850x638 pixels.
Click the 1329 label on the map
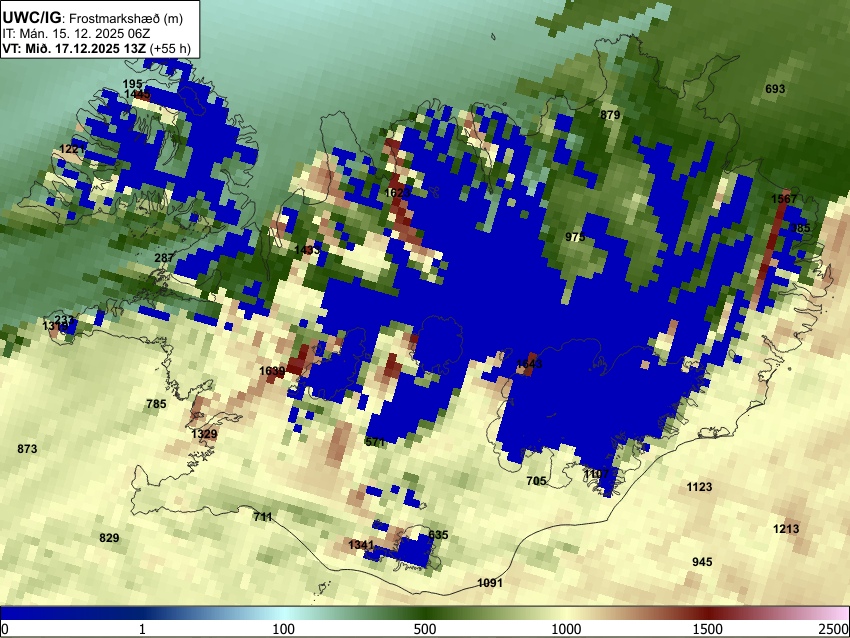[204, 434]
